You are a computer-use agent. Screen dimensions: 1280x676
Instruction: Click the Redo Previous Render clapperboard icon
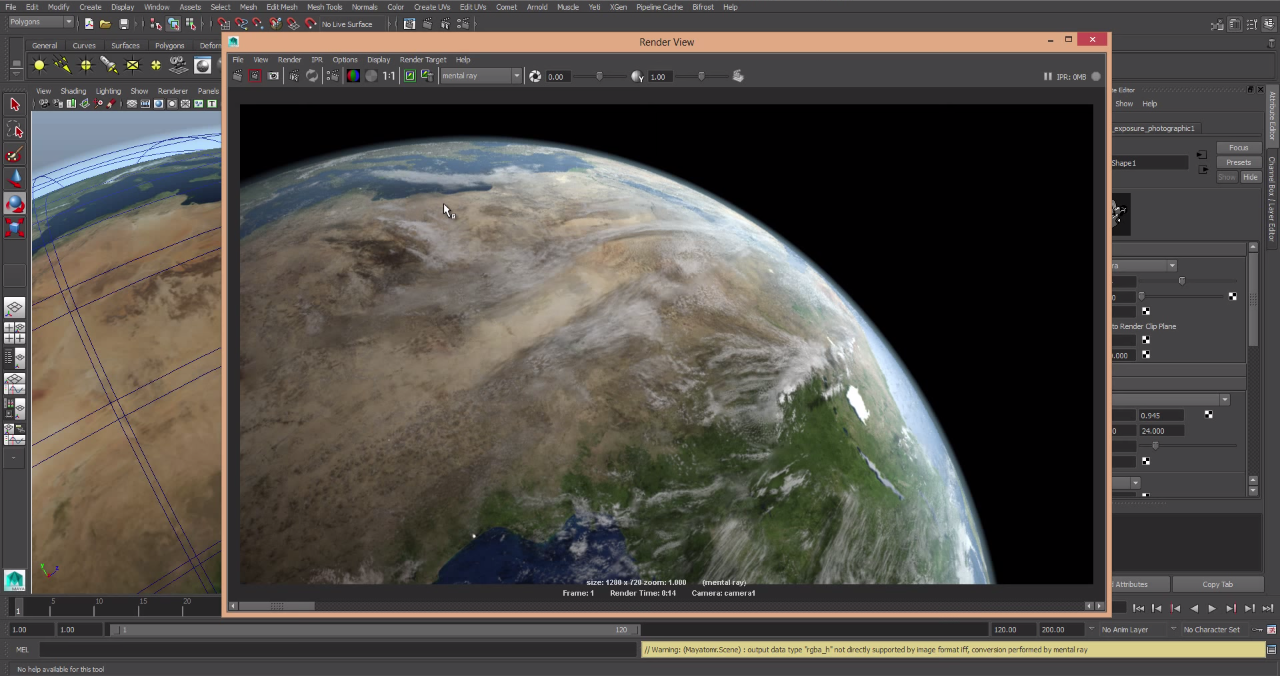(x=237, y=76)
